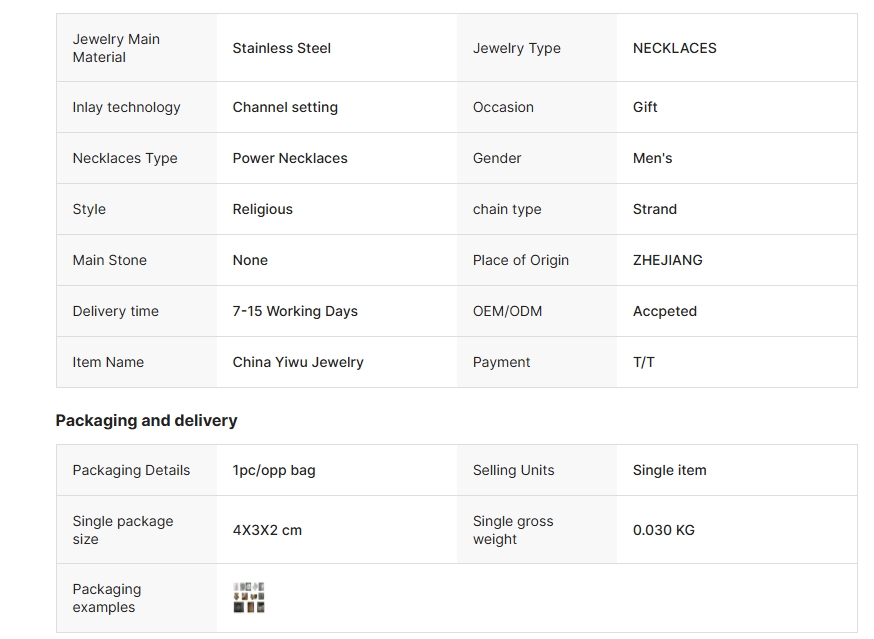Click the 0.030 KG gross weight value
Image resolution: width=874 pixels, height=639 pixels.
663,530
